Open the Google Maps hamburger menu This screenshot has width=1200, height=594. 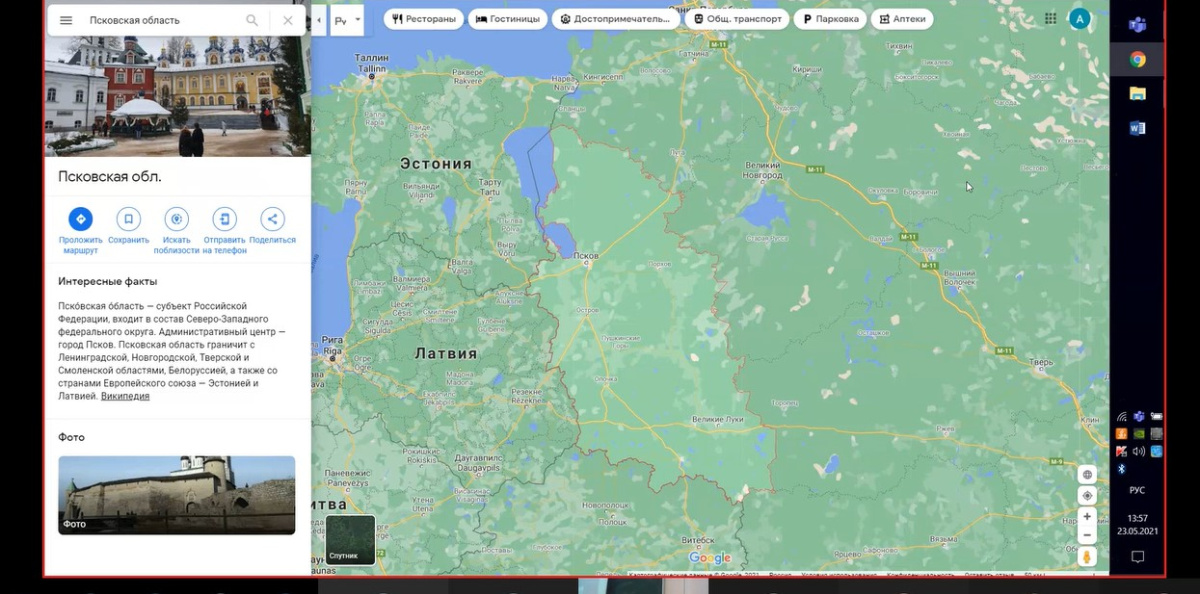tap(66, 20)
